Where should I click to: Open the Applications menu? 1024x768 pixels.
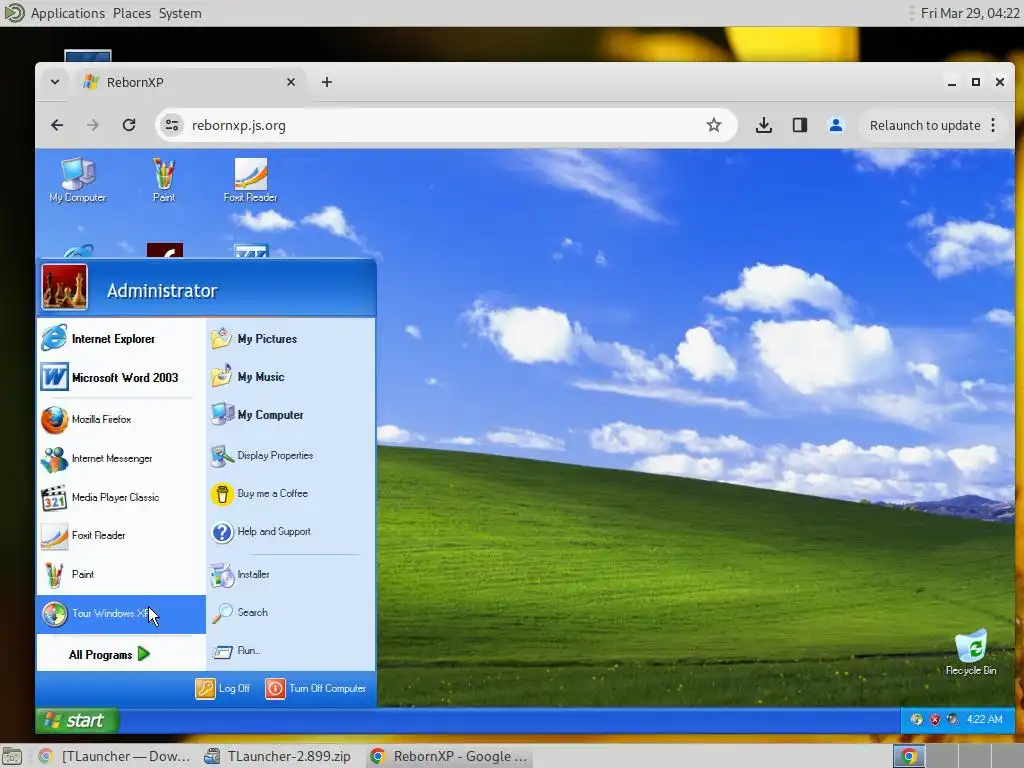click(68, 13)
